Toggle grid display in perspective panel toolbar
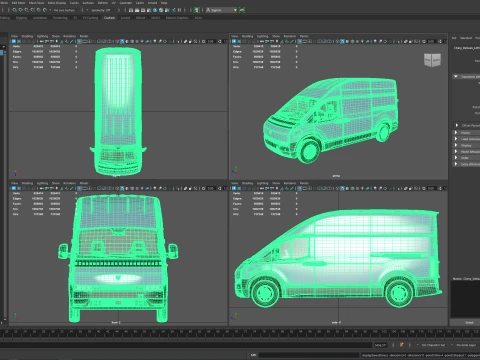The width and height of the screenshot is (480, 360). point(299,41)
